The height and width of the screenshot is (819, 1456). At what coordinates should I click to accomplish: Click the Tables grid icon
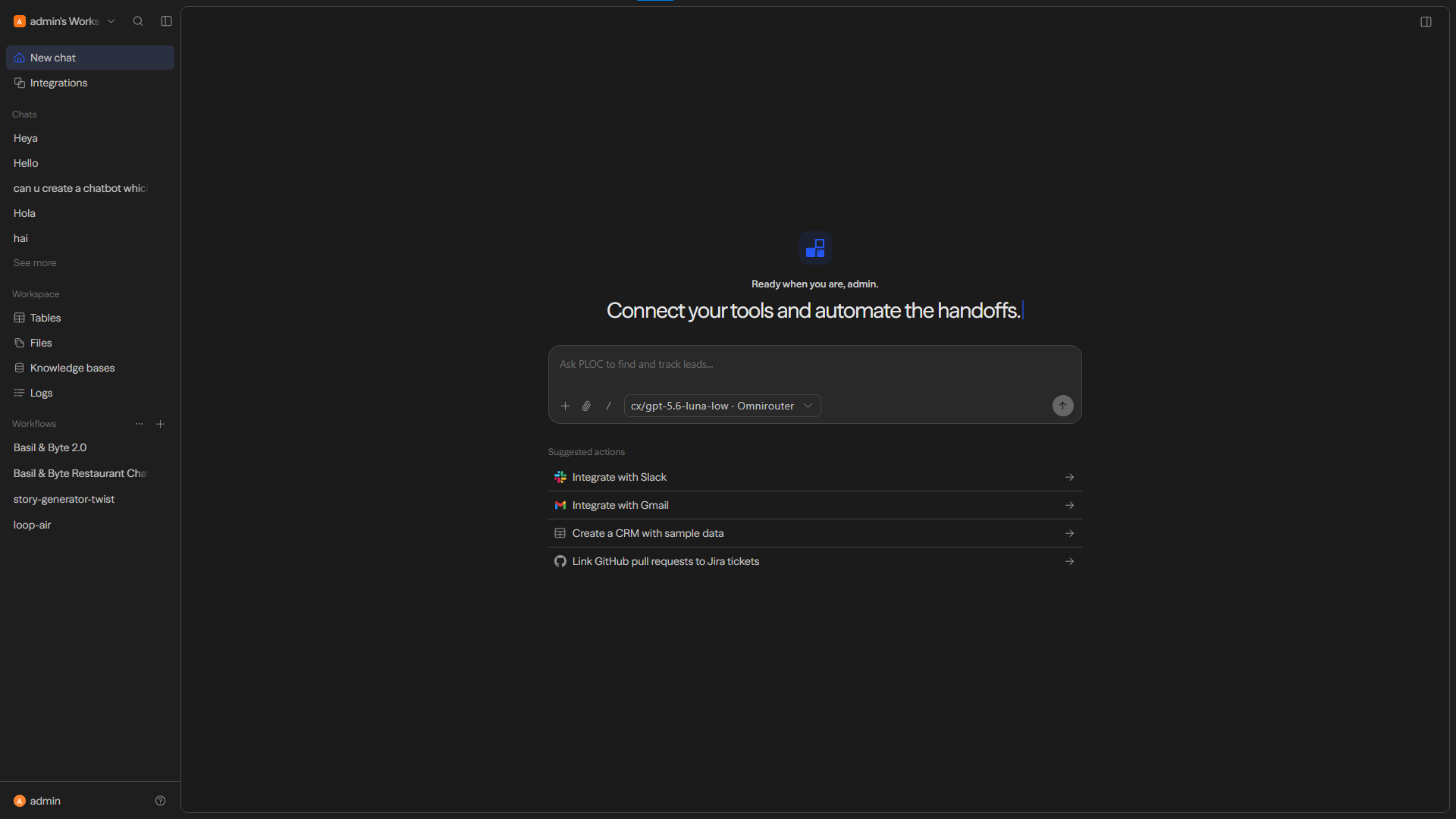[x=20, y=318]
